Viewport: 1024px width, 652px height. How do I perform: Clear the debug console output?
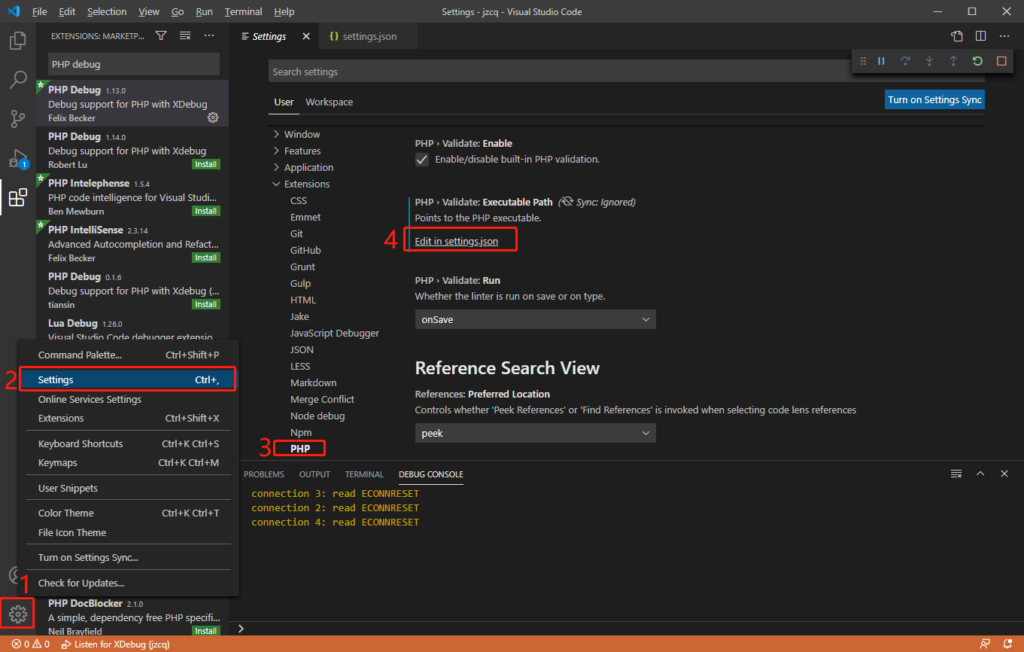click(956, 474)
